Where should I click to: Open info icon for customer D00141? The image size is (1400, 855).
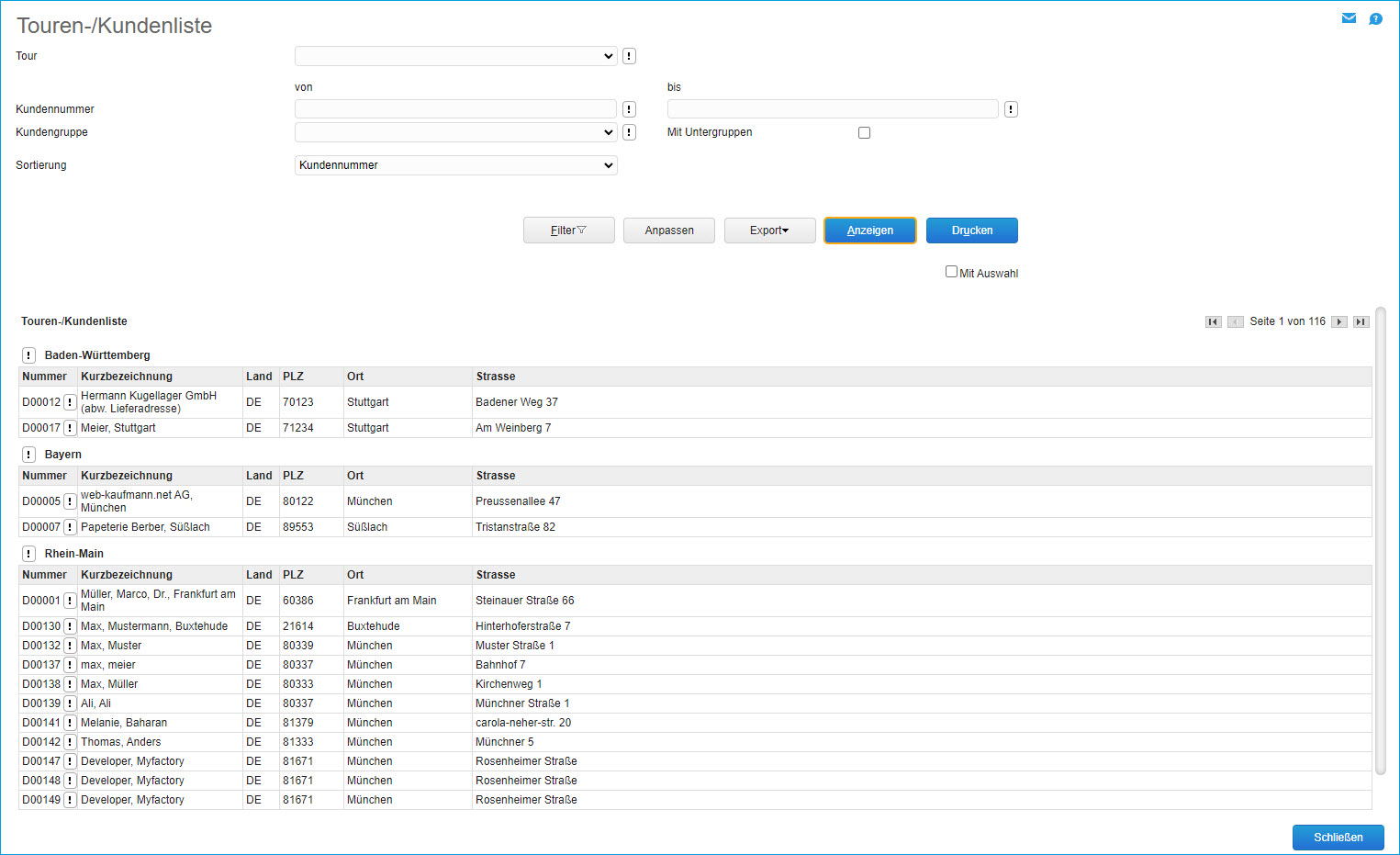coord(70,723)
